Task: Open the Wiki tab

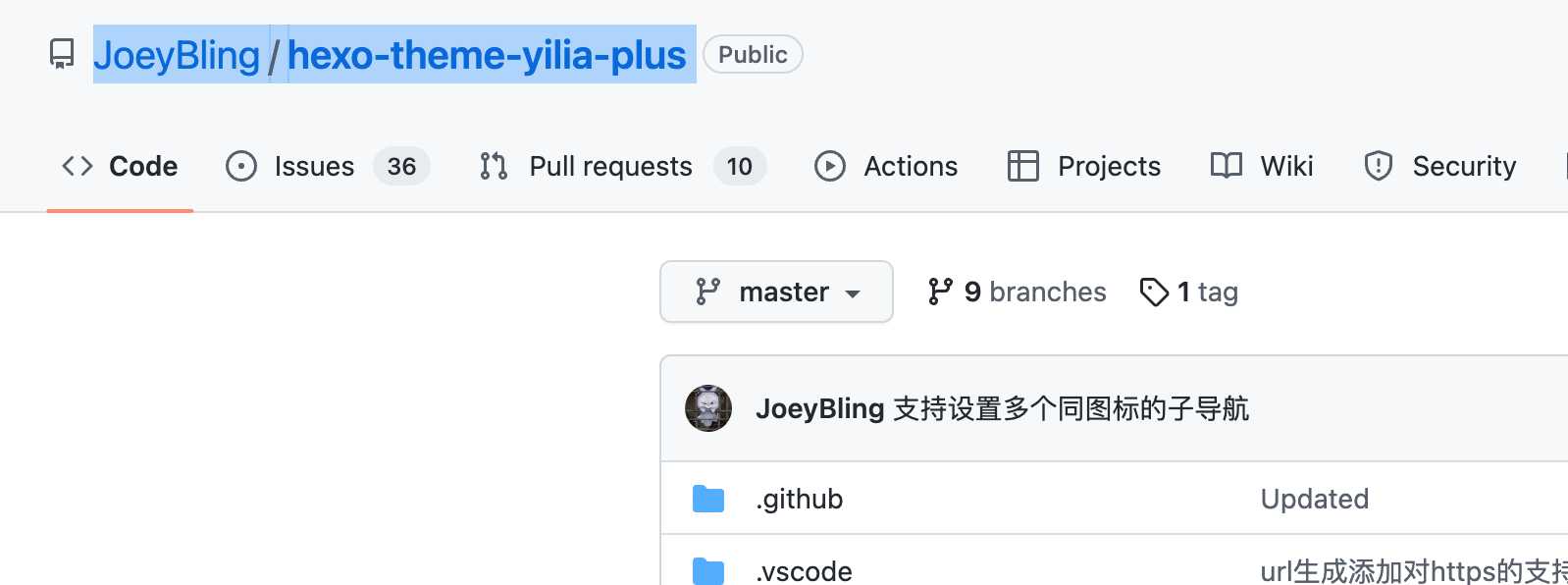Action: 1285,166
